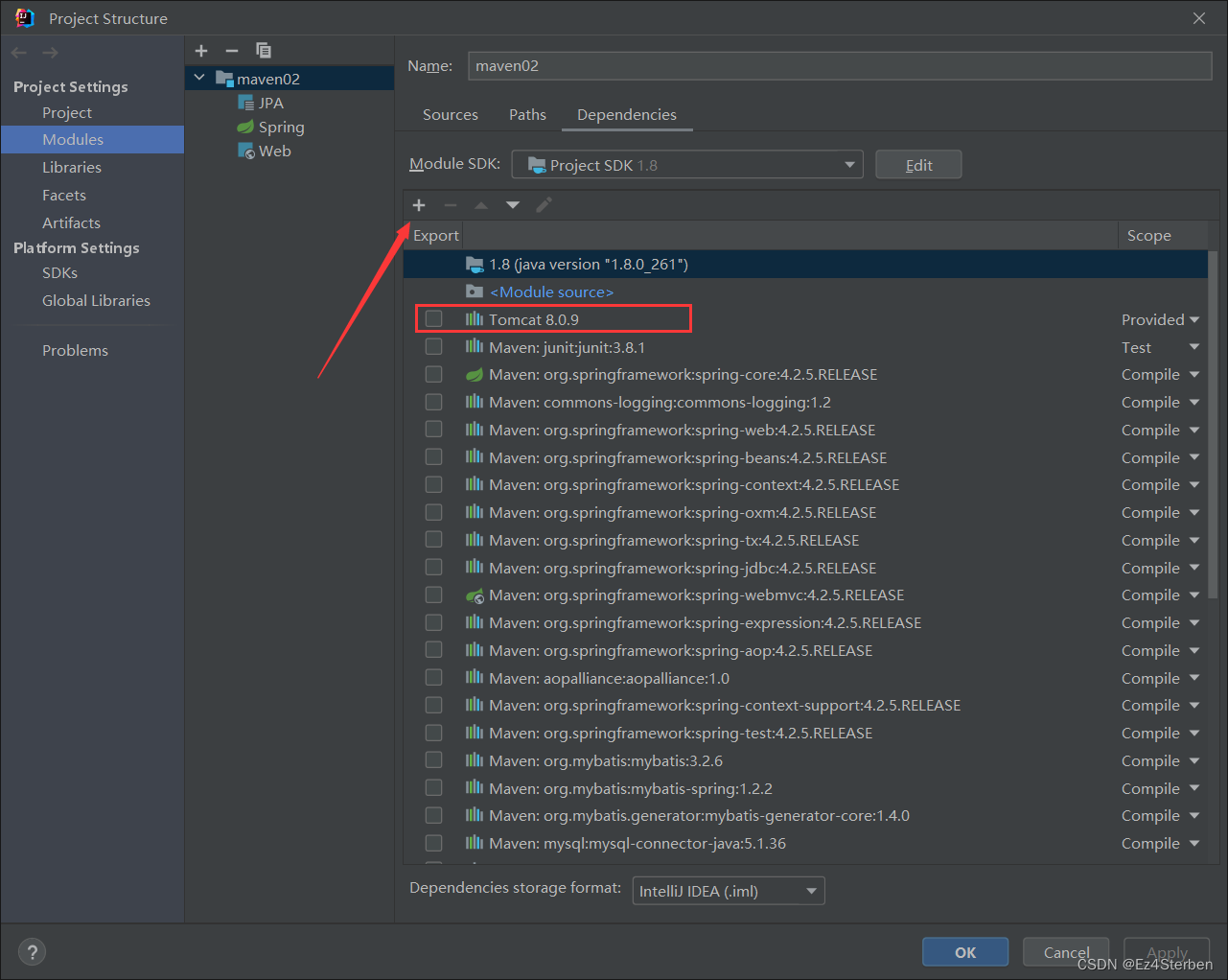Navigate forward with the right arrow

[50, 53]
